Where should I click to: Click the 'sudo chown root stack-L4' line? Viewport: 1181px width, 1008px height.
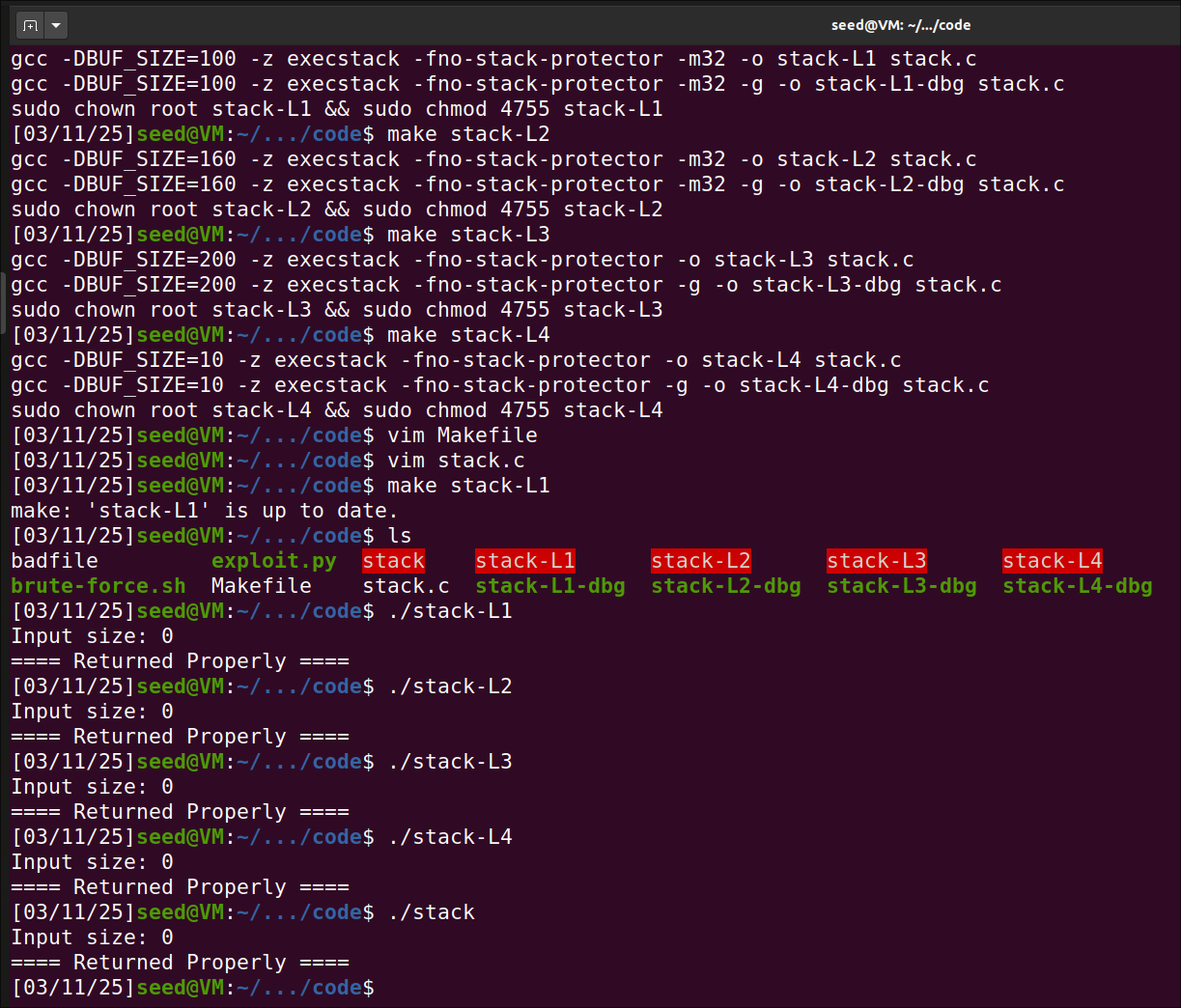(x=337, y=410)
